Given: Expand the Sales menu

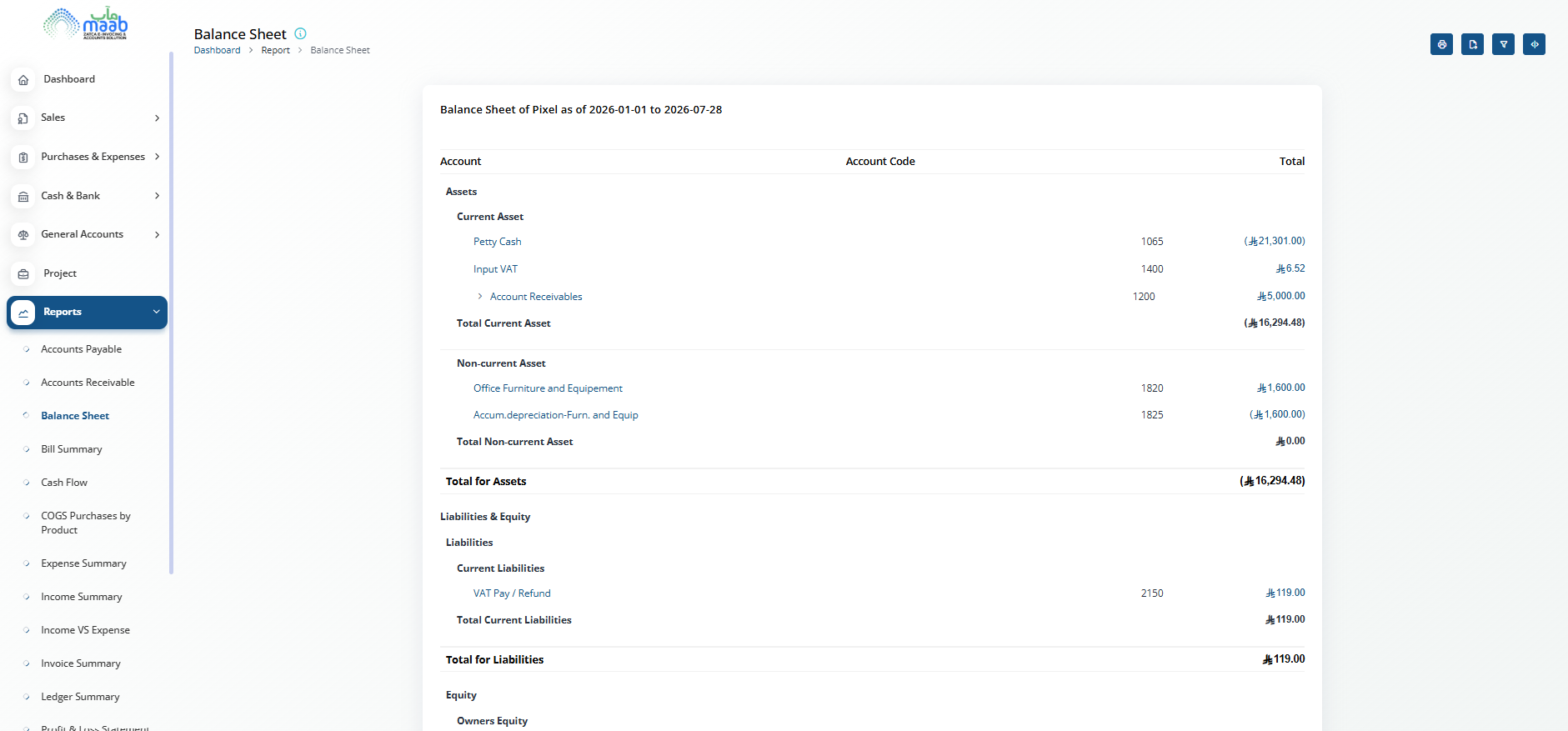Looking at the screenshot, I should click(x=88, y=118).
